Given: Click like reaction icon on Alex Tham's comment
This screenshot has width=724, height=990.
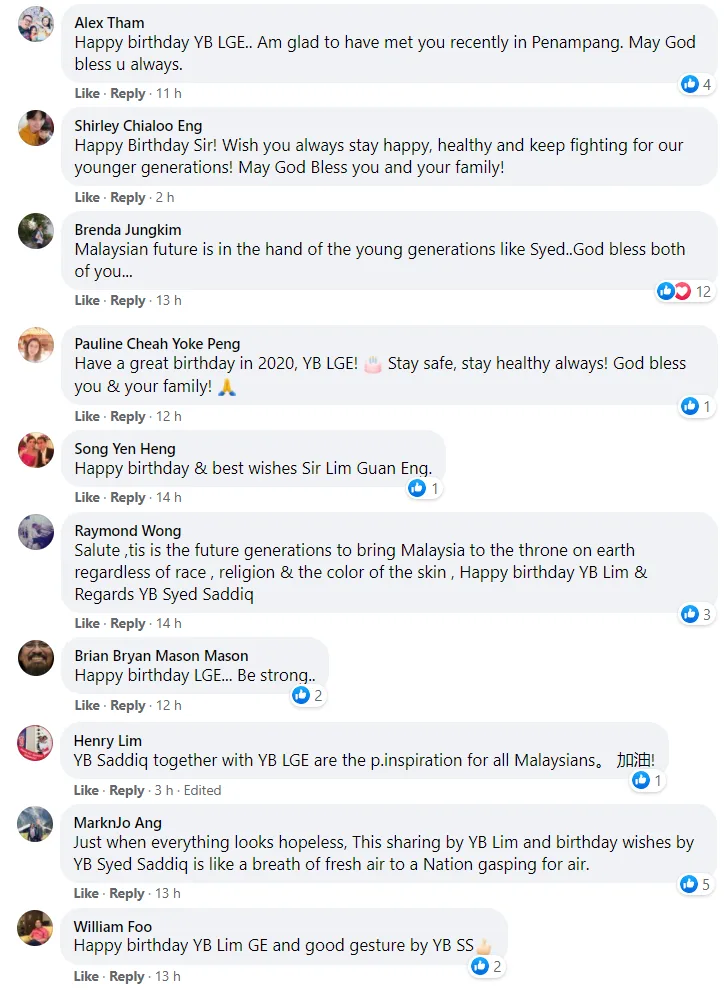Looking at the screenshot, I should (690, 84).
